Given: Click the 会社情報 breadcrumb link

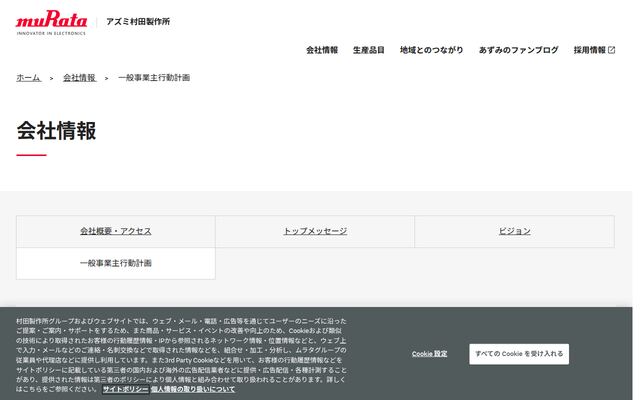Looking at the screenshot, I should pyautogui.click(x=80, y=78).
